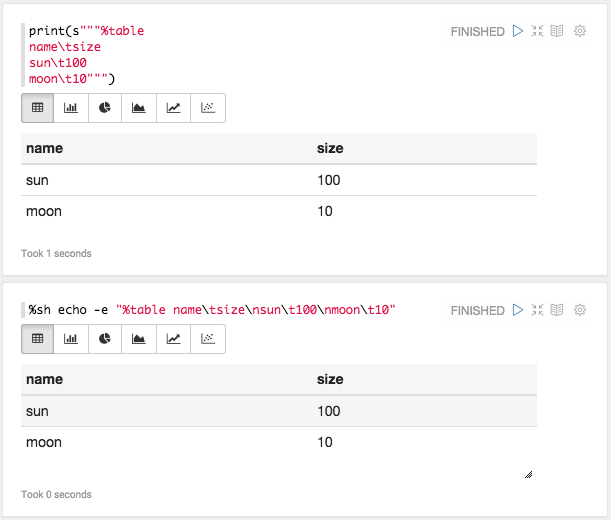This screenshot has height=520, width=611.
Task: Click the "size" column header in first table
Action: click(330, 148)
